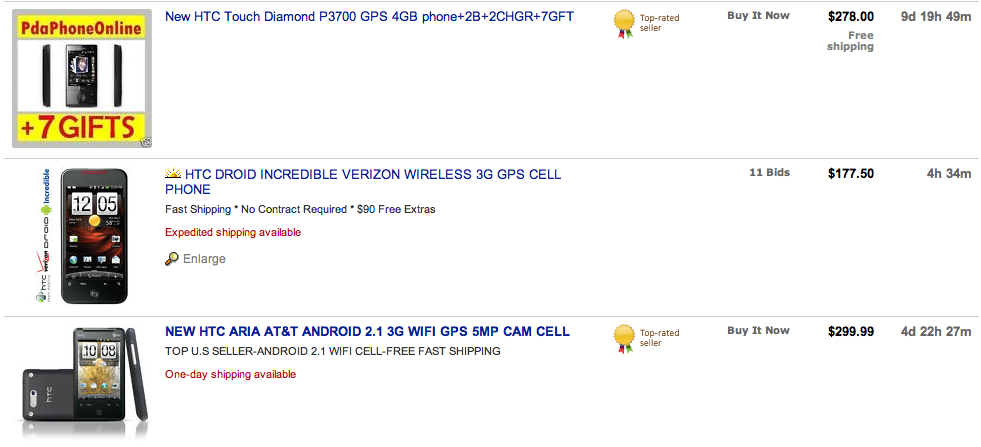Click the $299.99 price
Viewport: 981px width, 447px height.
[x=851, y=332]
